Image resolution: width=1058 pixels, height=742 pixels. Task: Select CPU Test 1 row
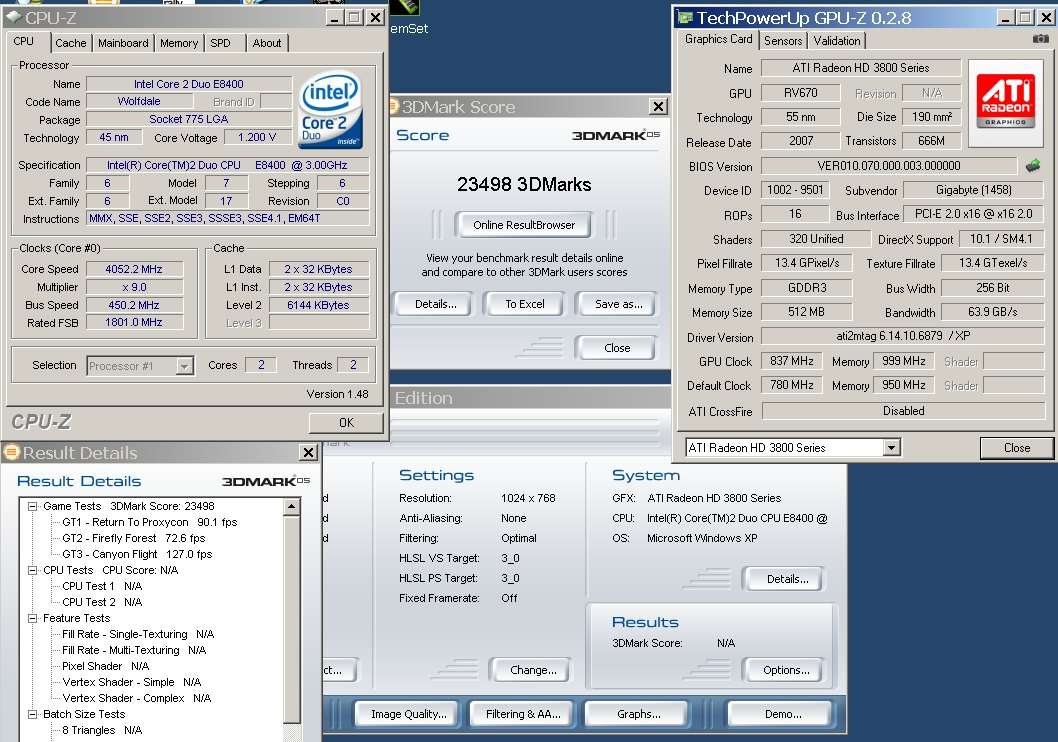click(102, 586)
